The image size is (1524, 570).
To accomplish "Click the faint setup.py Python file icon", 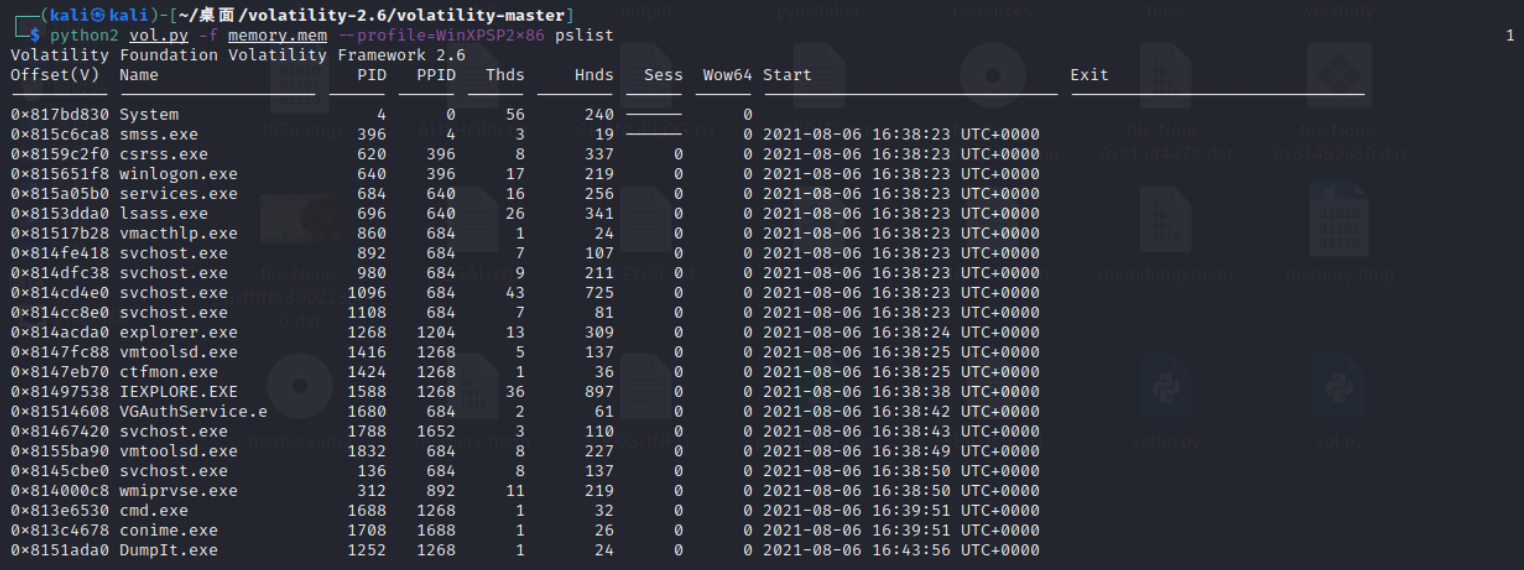I will pyautogui.click(x=1166, y=390).
